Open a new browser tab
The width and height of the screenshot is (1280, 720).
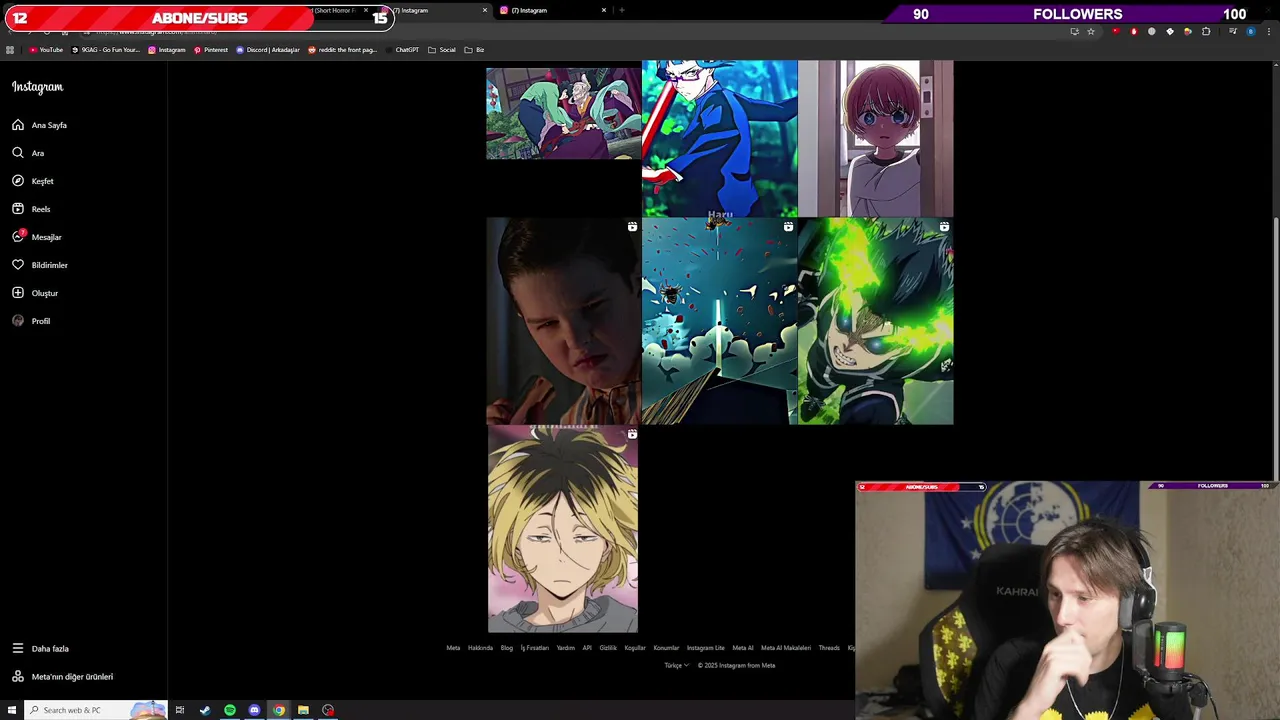[622, 10]
